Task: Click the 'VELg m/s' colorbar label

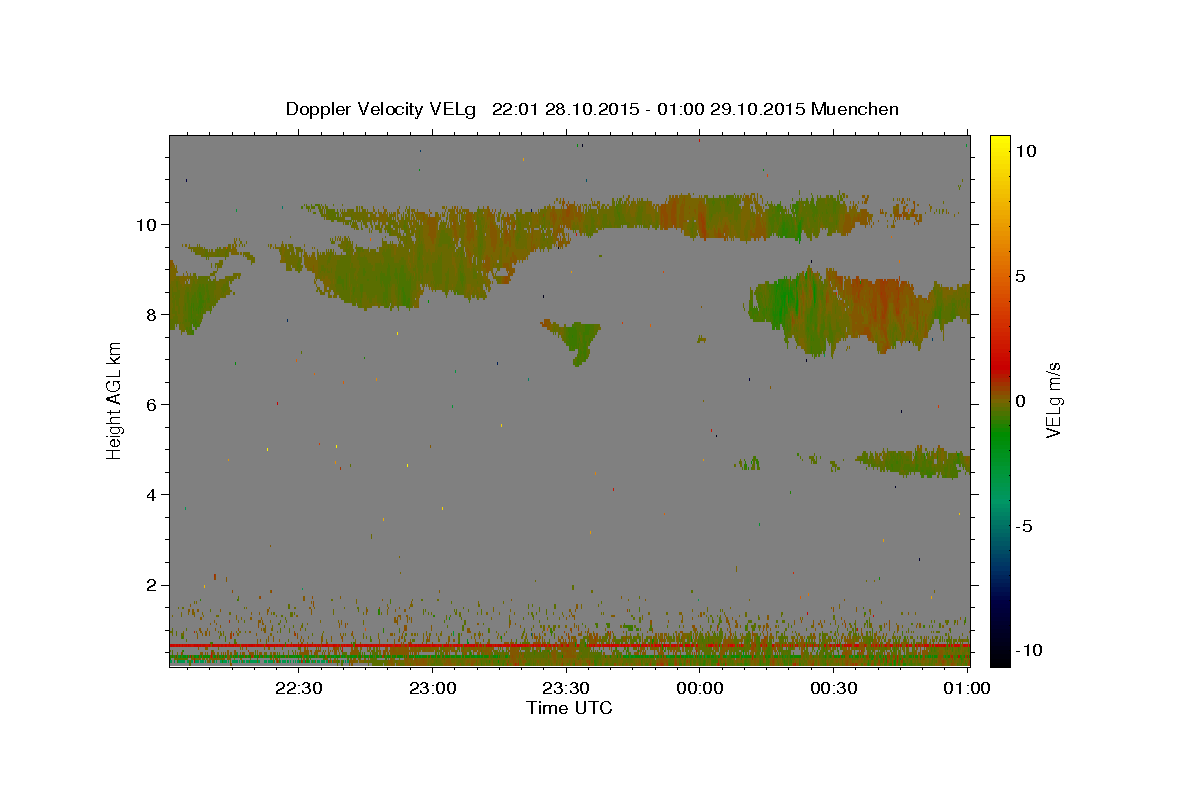Action: pos(1052,399)
